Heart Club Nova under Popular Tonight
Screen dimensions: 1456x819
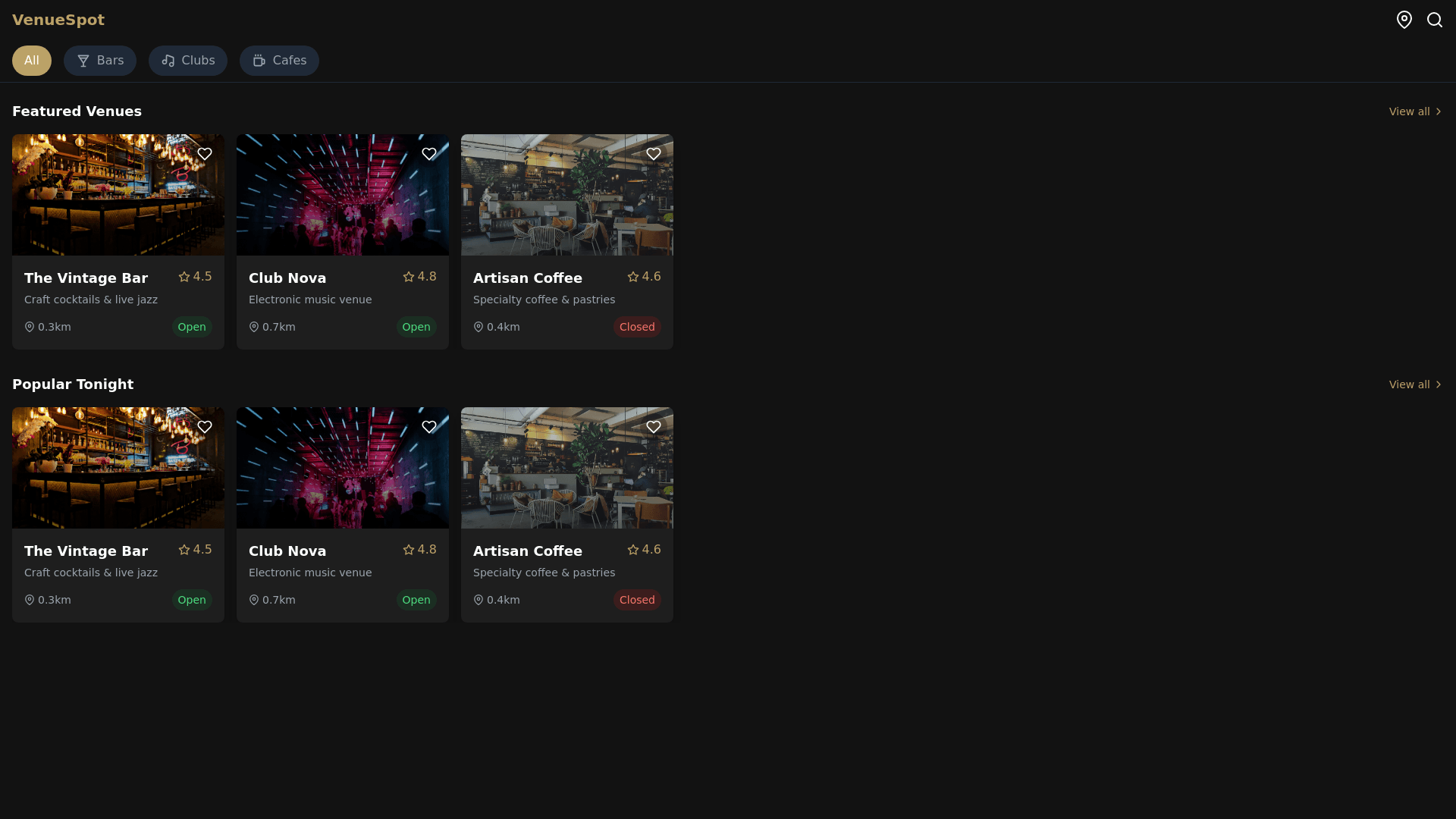(x=429, y=427)
